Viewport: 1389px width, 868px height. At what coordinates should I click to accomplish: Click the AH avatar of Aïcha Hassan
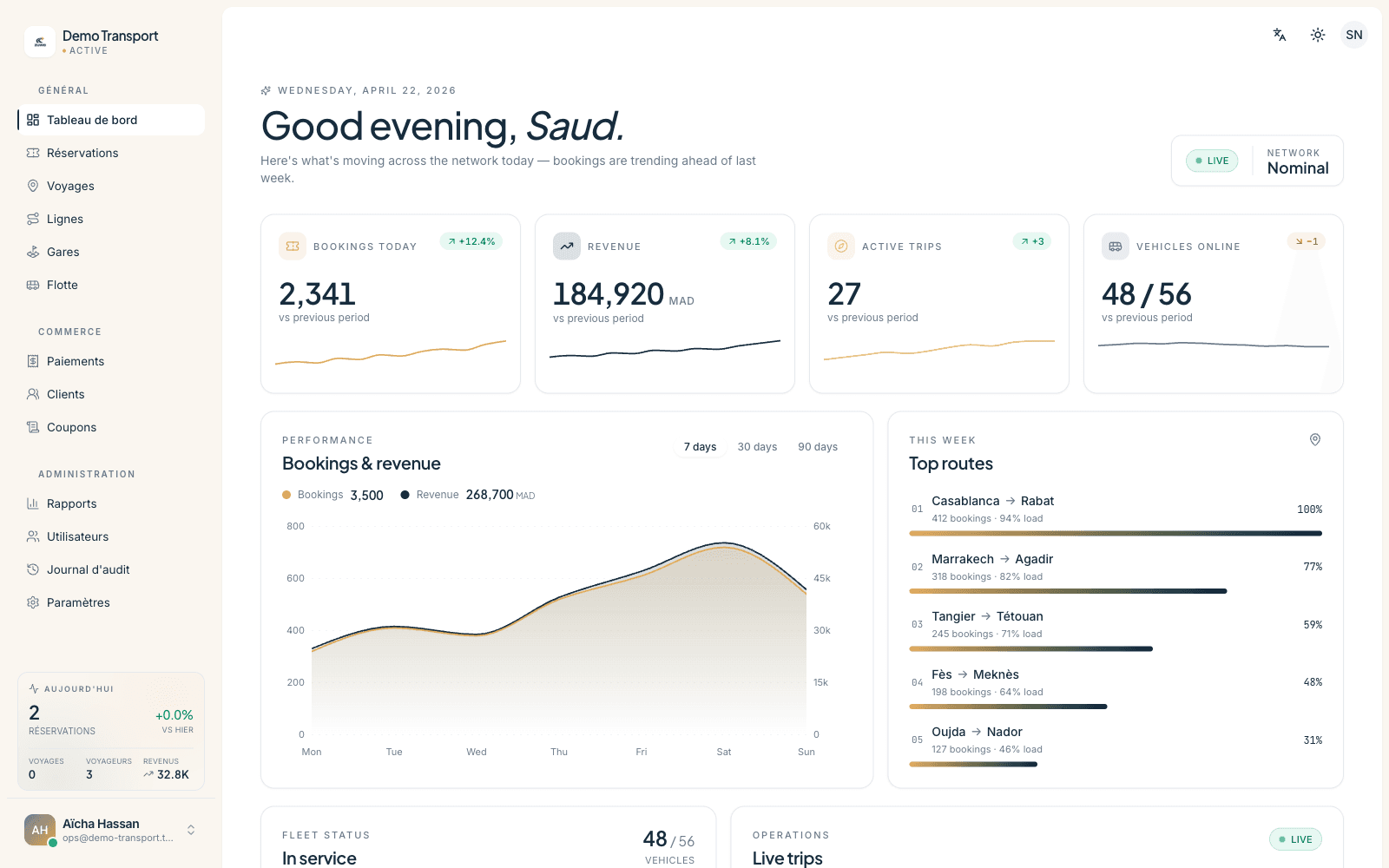pos(40,830)
